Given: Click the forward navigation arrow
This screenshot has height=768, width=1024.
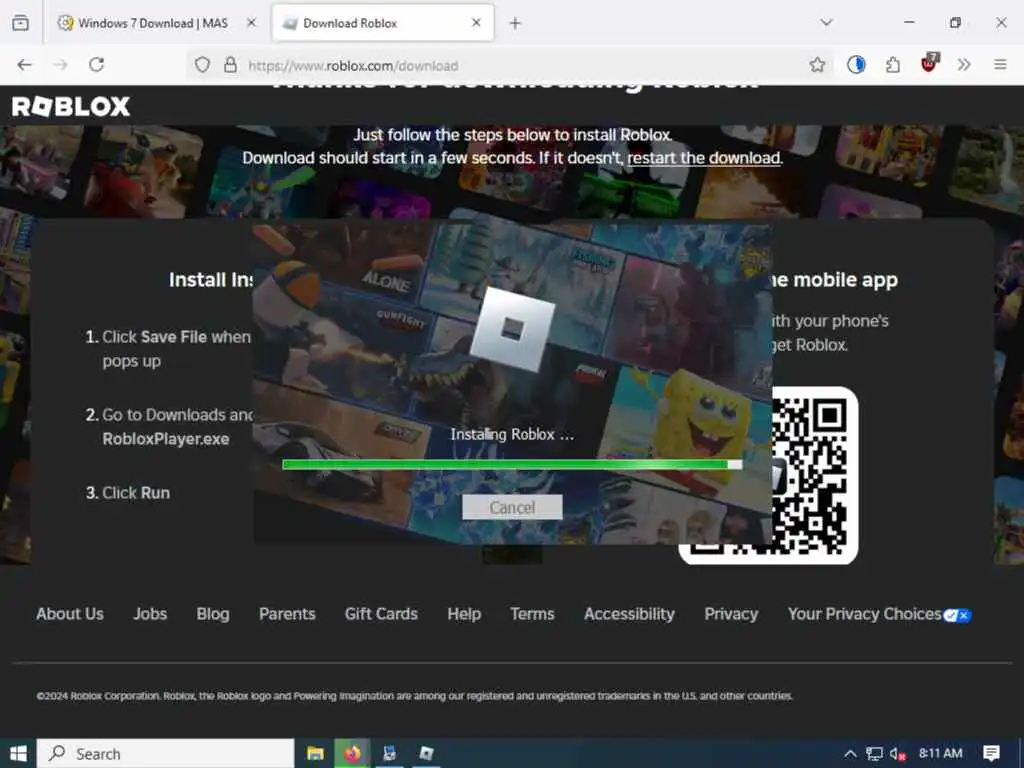Looking at the screenshot, I should [x=60, y=65].
